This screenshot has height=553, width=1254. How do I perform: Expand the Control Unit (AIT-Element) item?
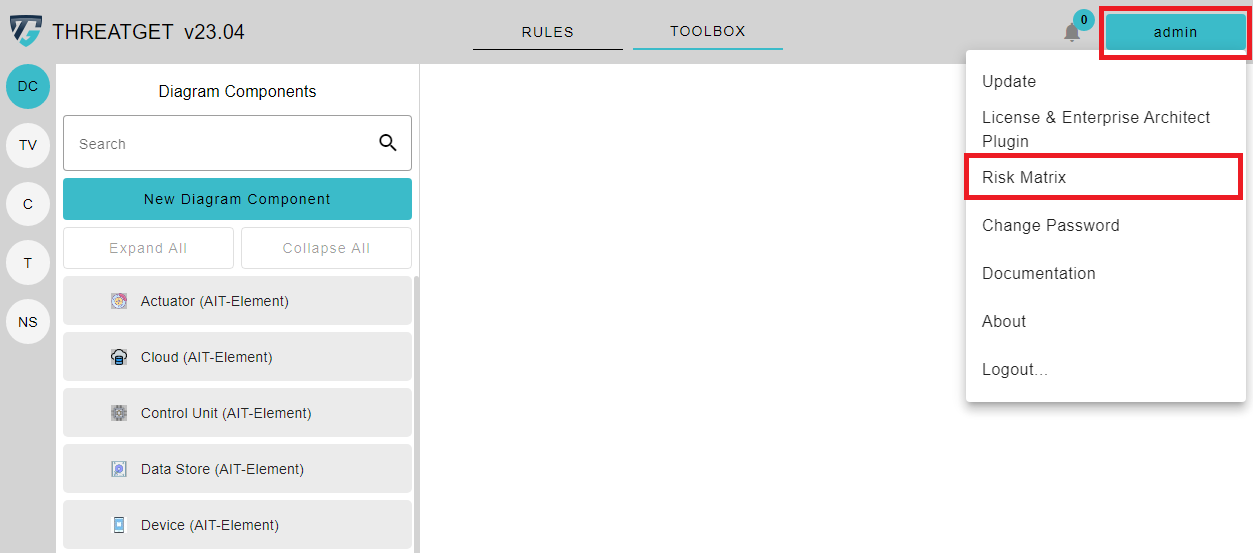237,413
